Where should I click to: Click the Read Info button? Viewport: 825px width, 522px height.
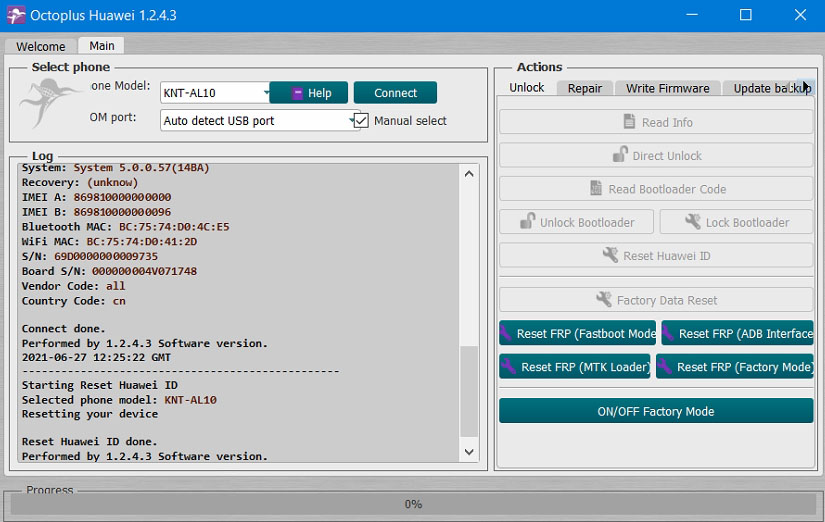point(656,122)
